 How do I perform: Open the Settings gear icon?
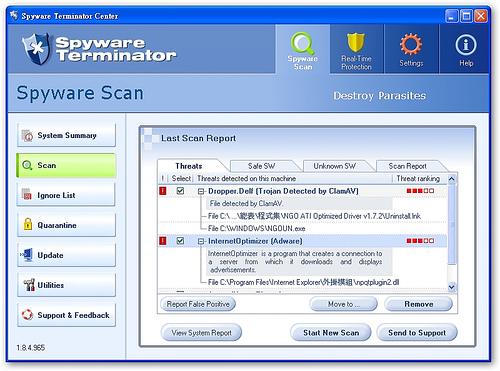[411, 44]
